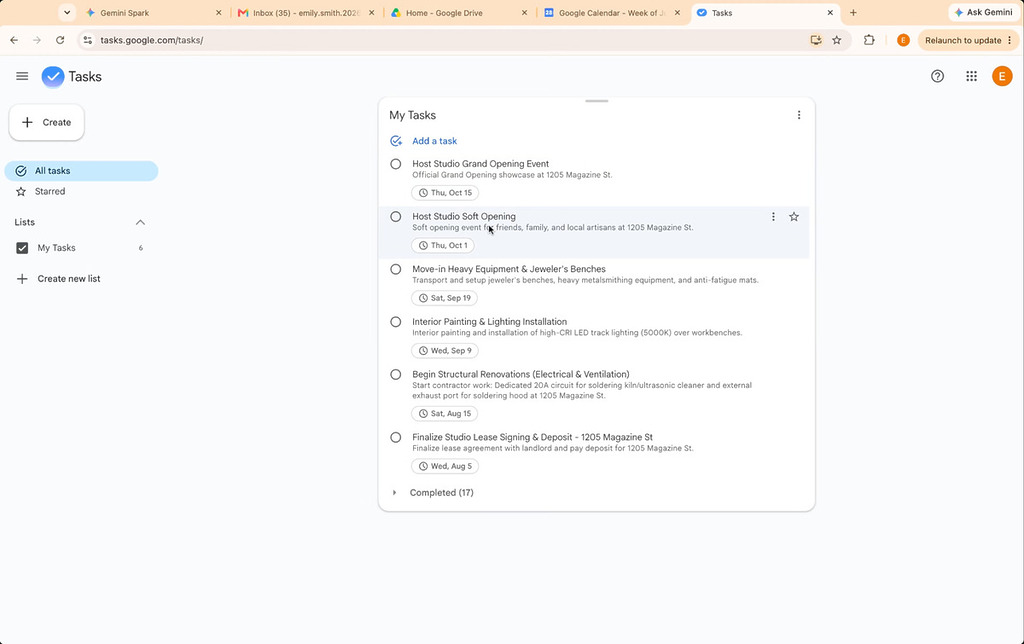Click Official Grand Opening showcase description text
The image size is (1024, 644).
[512, 175]
